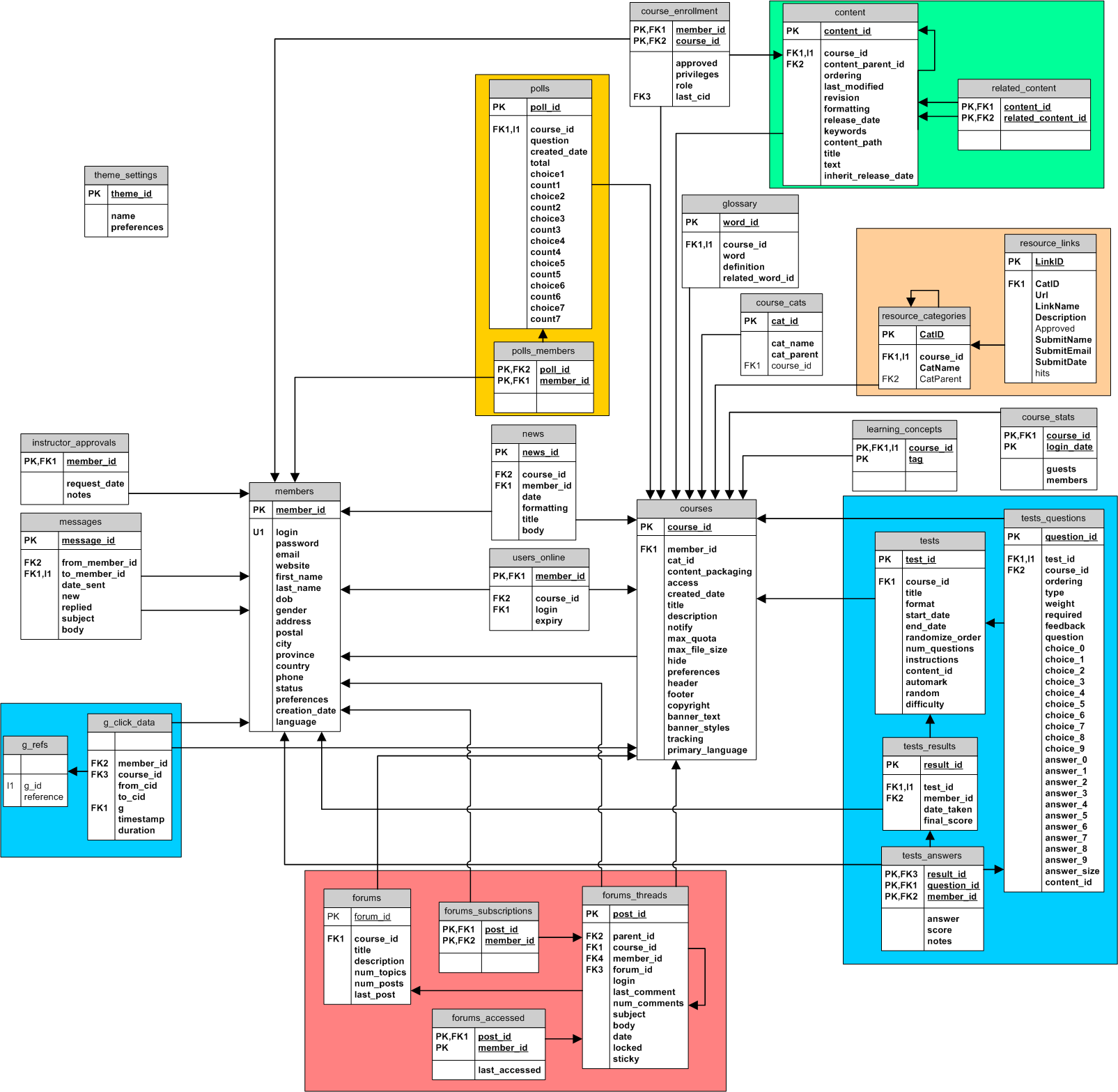Click the polls table header
Screen dimensions: 1118x1092
point(540,89)
